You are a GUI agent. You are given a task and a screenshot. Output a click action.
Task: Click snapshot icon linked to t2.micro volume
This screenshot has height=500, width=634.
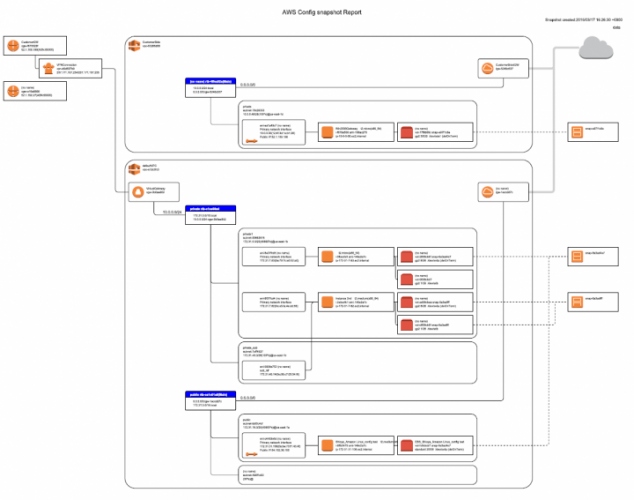(577, 256)
